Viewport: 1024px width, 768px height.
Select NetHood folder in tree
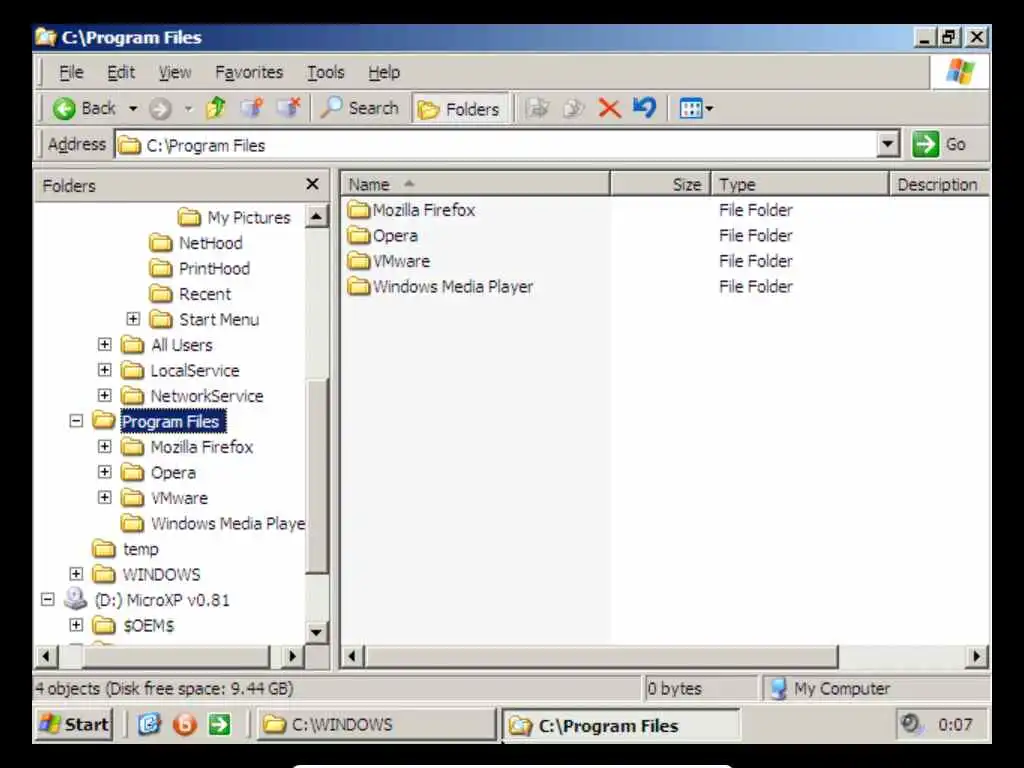(x=210, y=243)
